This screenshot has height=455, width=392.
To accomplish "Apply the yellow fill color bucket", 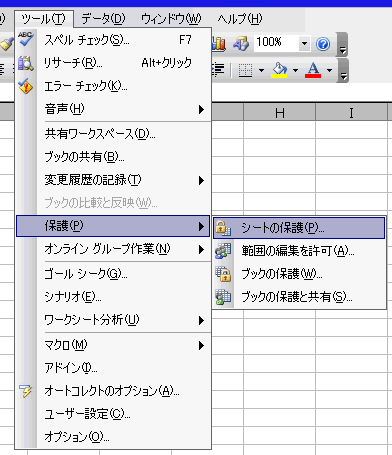I will coord(279,70).
